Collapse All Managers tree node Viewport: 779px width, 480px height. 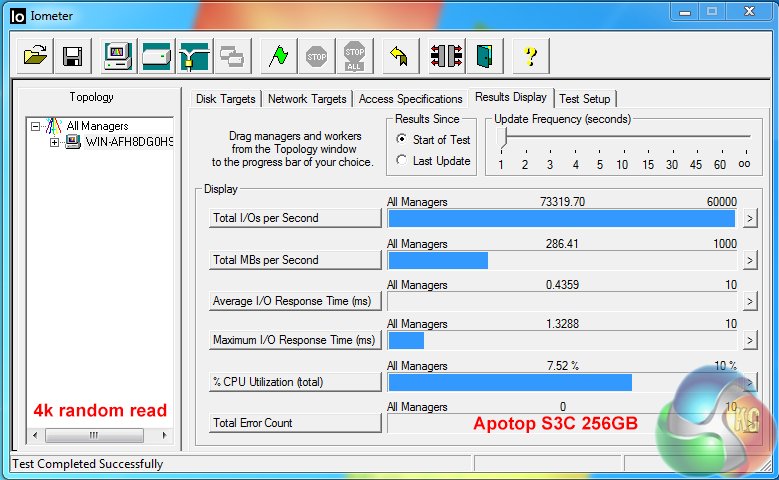click(x=35, y=126)
